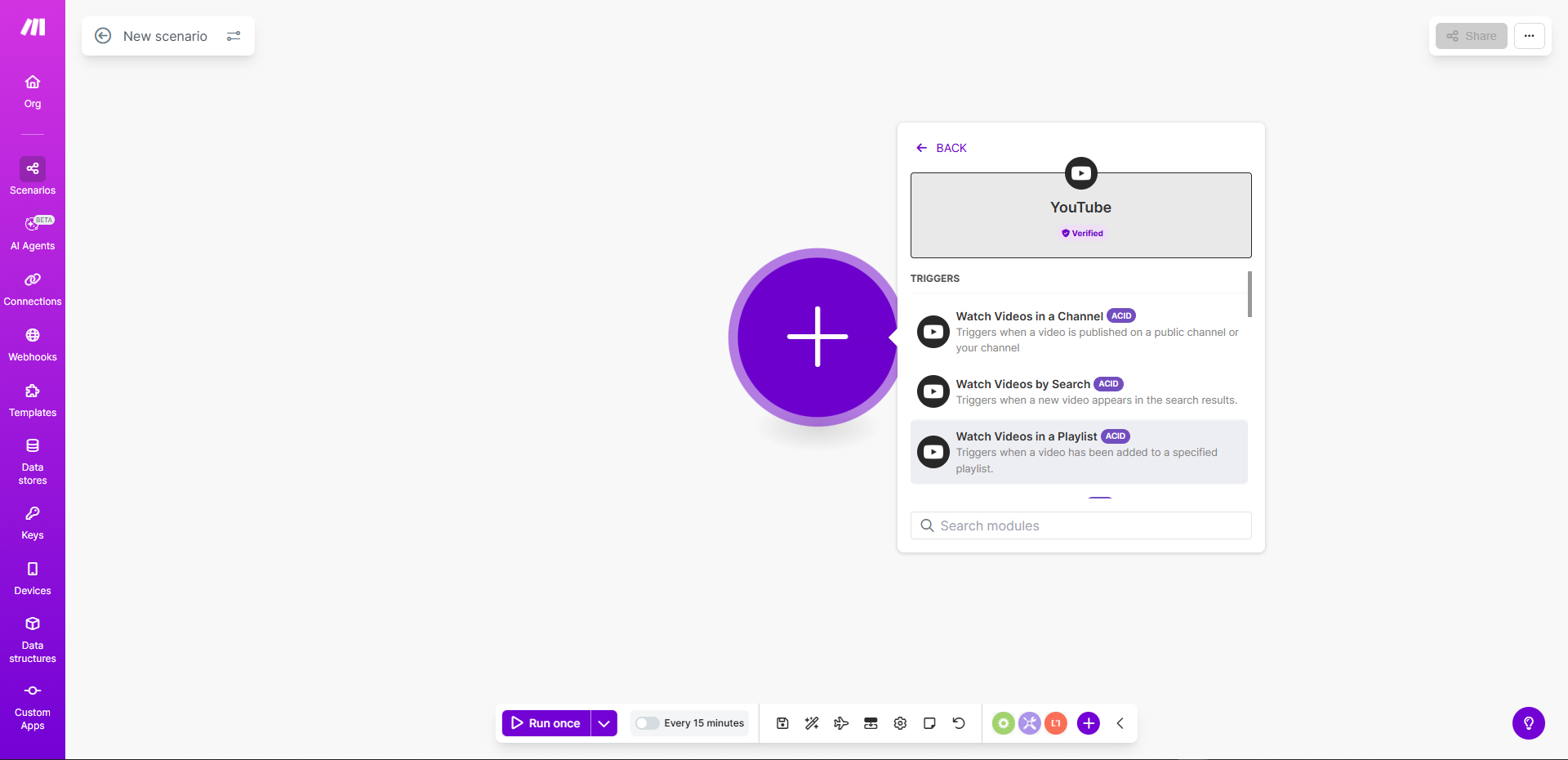Click the undo arrow icon

[x=959, y=723]
